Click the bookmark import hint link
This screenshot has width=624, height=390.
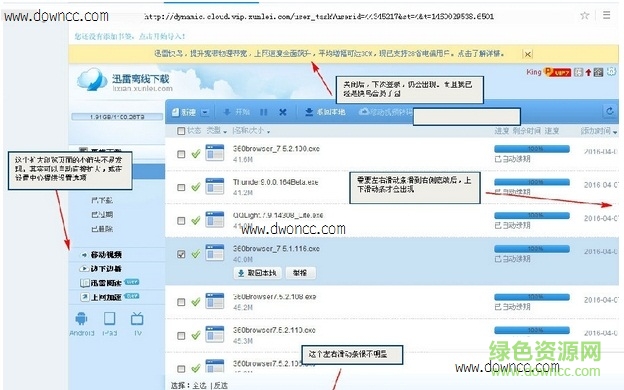[130, 36]
